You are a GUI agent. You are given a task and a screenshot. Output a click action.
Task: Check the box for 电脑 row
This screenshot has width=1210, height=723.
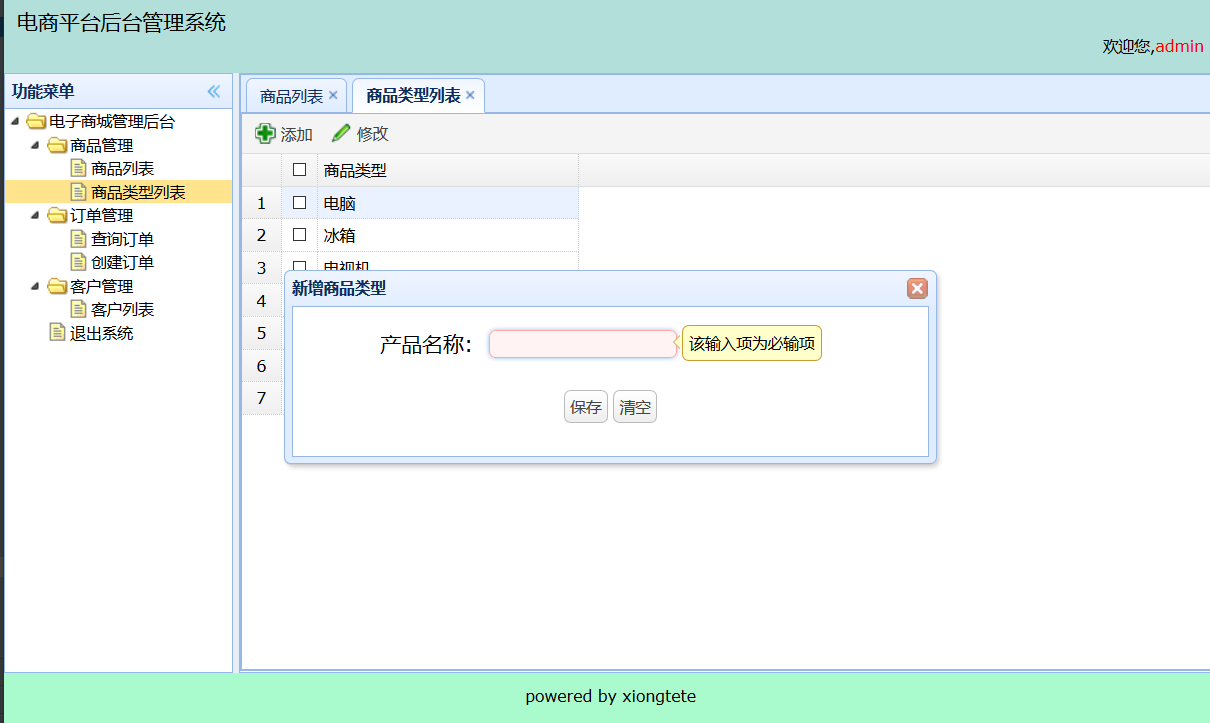[299, 202]
